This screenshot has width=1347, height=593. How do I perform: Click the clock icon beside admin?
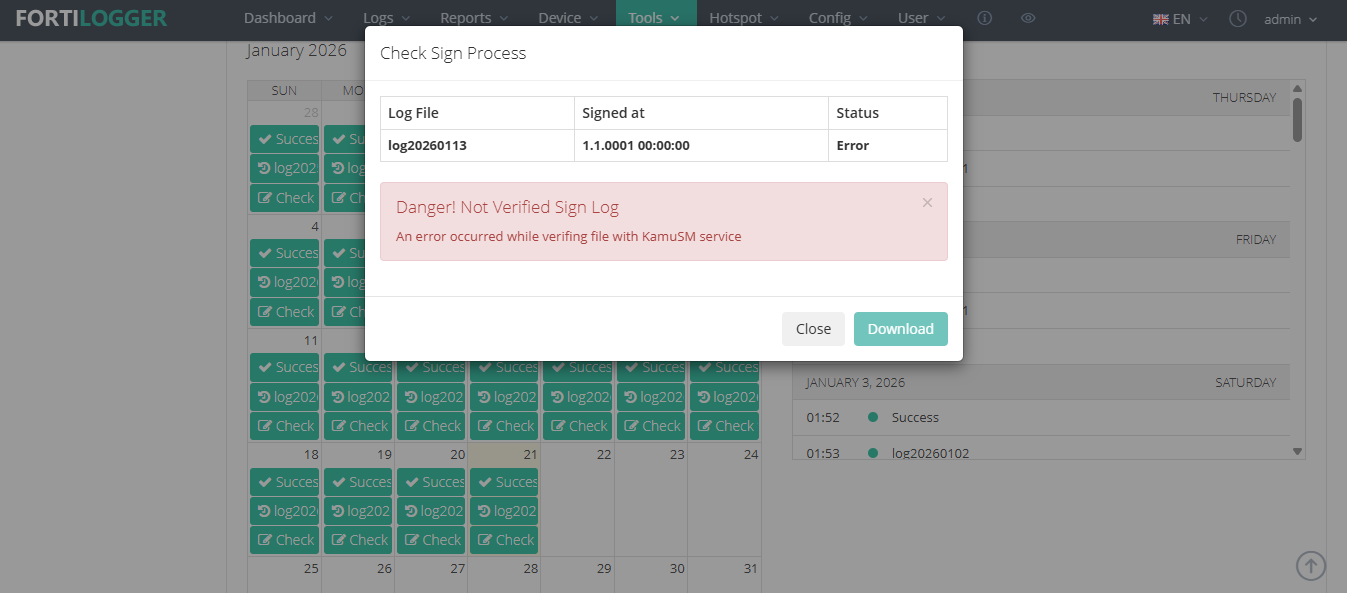(1238, 19)
